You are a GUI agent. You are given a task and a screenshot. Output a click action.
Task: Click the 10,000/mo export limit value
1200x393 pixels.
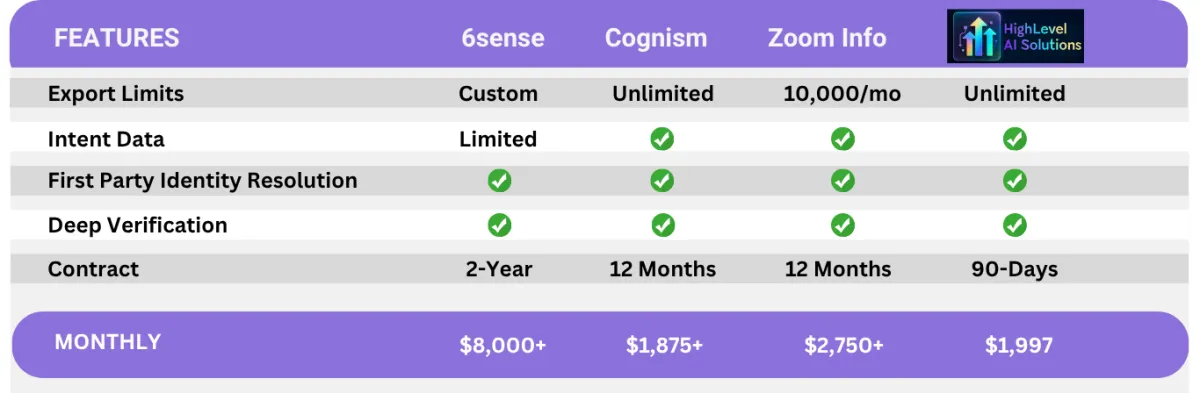(x=842, y=94)
